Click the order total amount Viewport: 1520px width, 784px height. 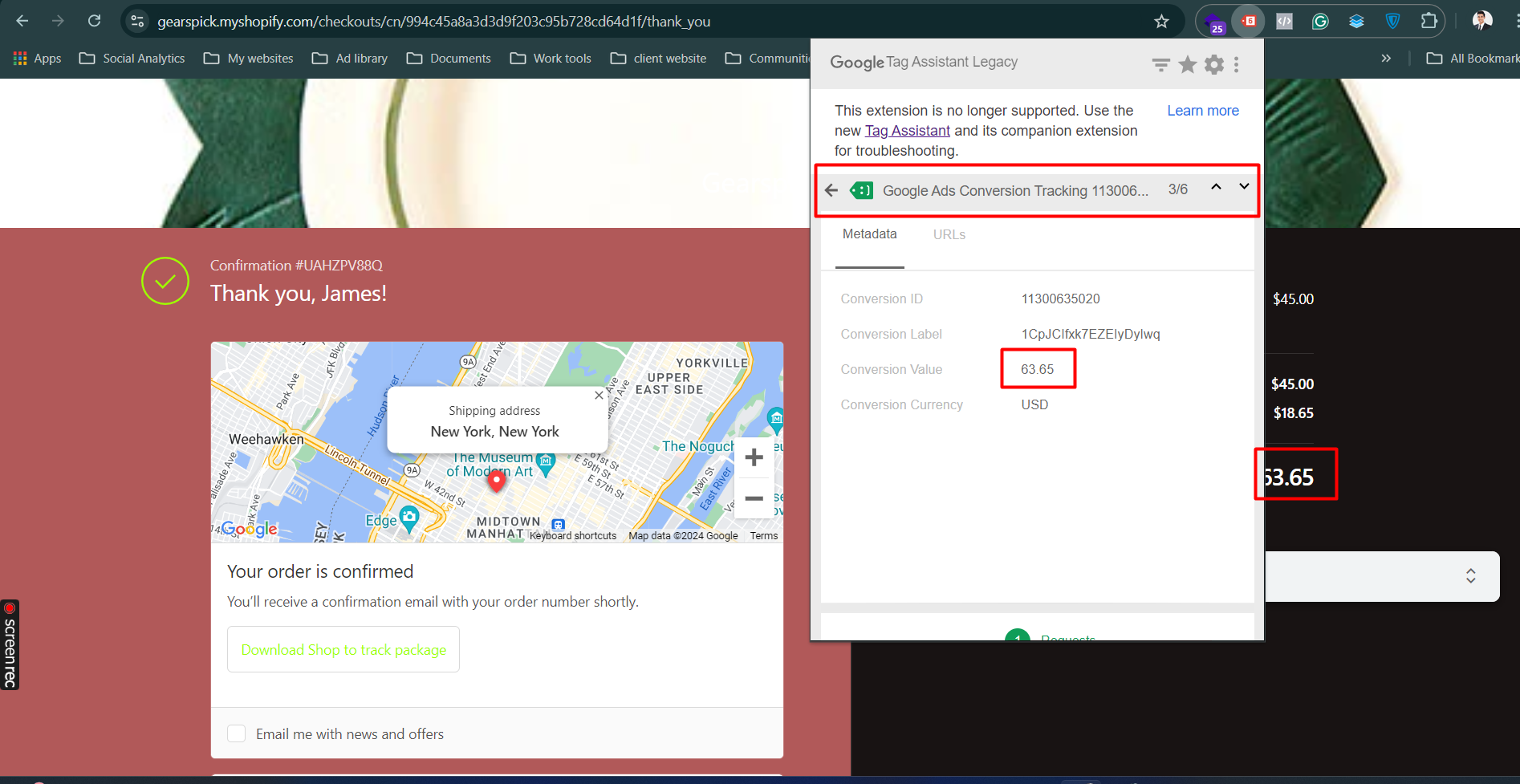1289,477
